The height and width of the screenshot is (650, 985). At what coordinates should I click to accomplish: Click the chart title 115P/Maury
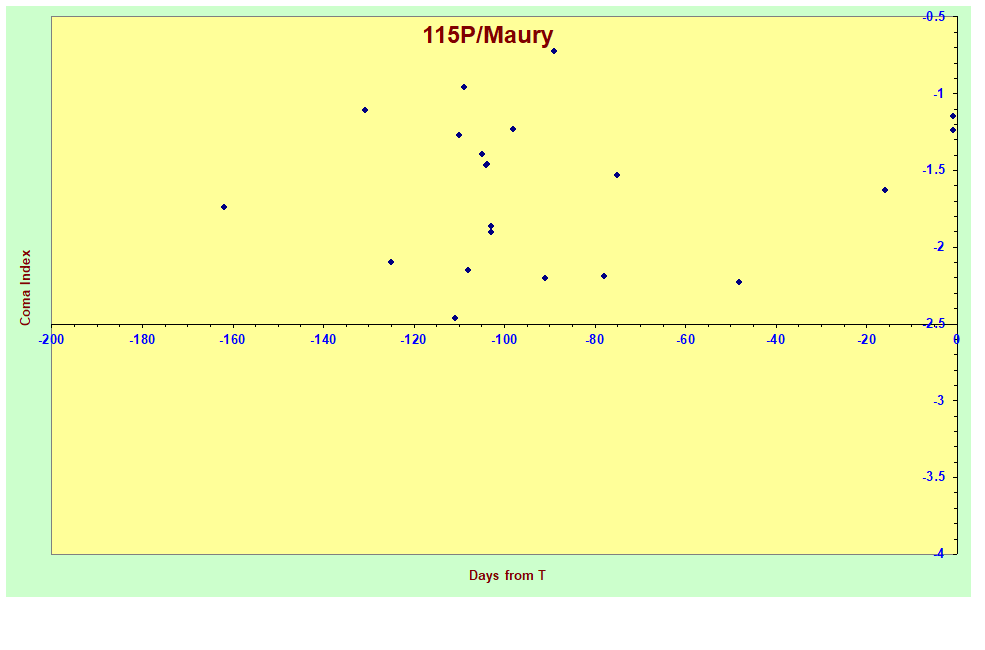click(x=487, y=35)
